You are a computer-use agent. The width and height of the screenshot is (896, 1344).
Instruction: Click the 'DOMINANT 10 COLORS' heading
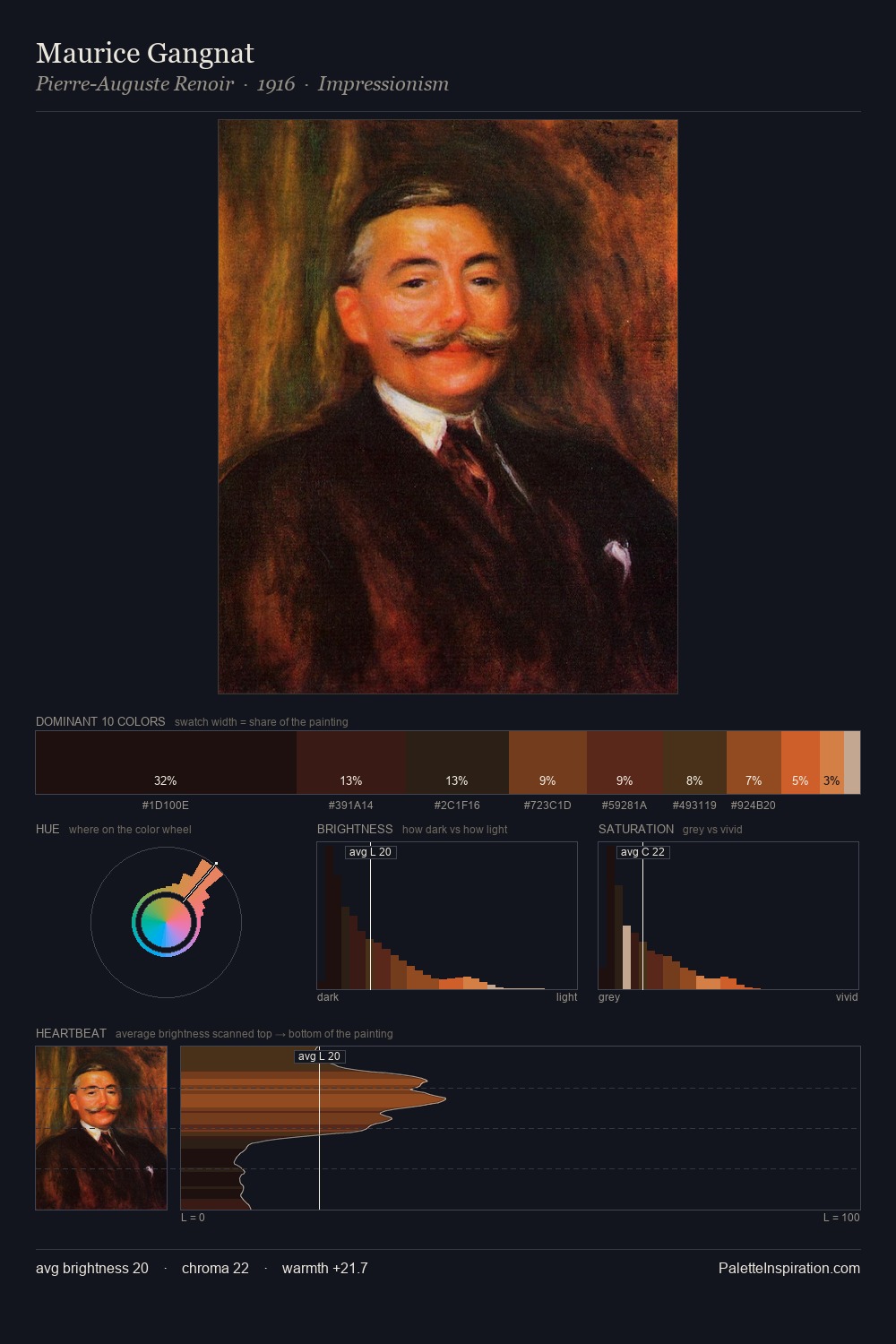pyautogui.click(x=100, y=721)
